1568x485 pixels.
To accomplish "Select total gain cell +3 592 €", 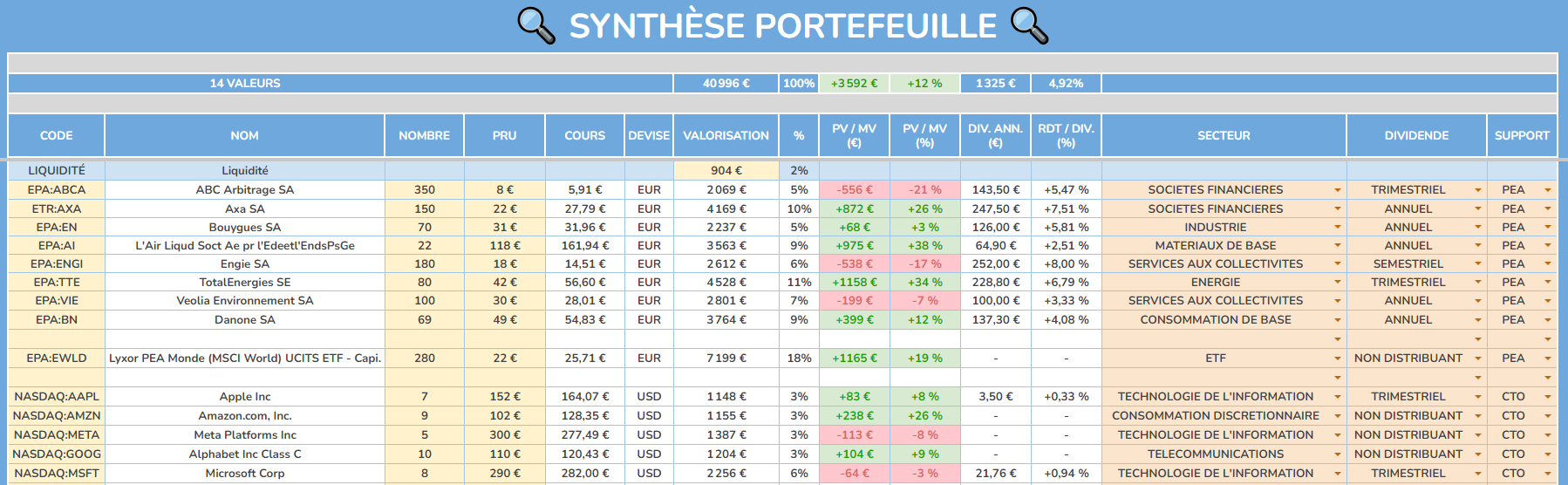I will pyautogui.click(x=855, y=83).
